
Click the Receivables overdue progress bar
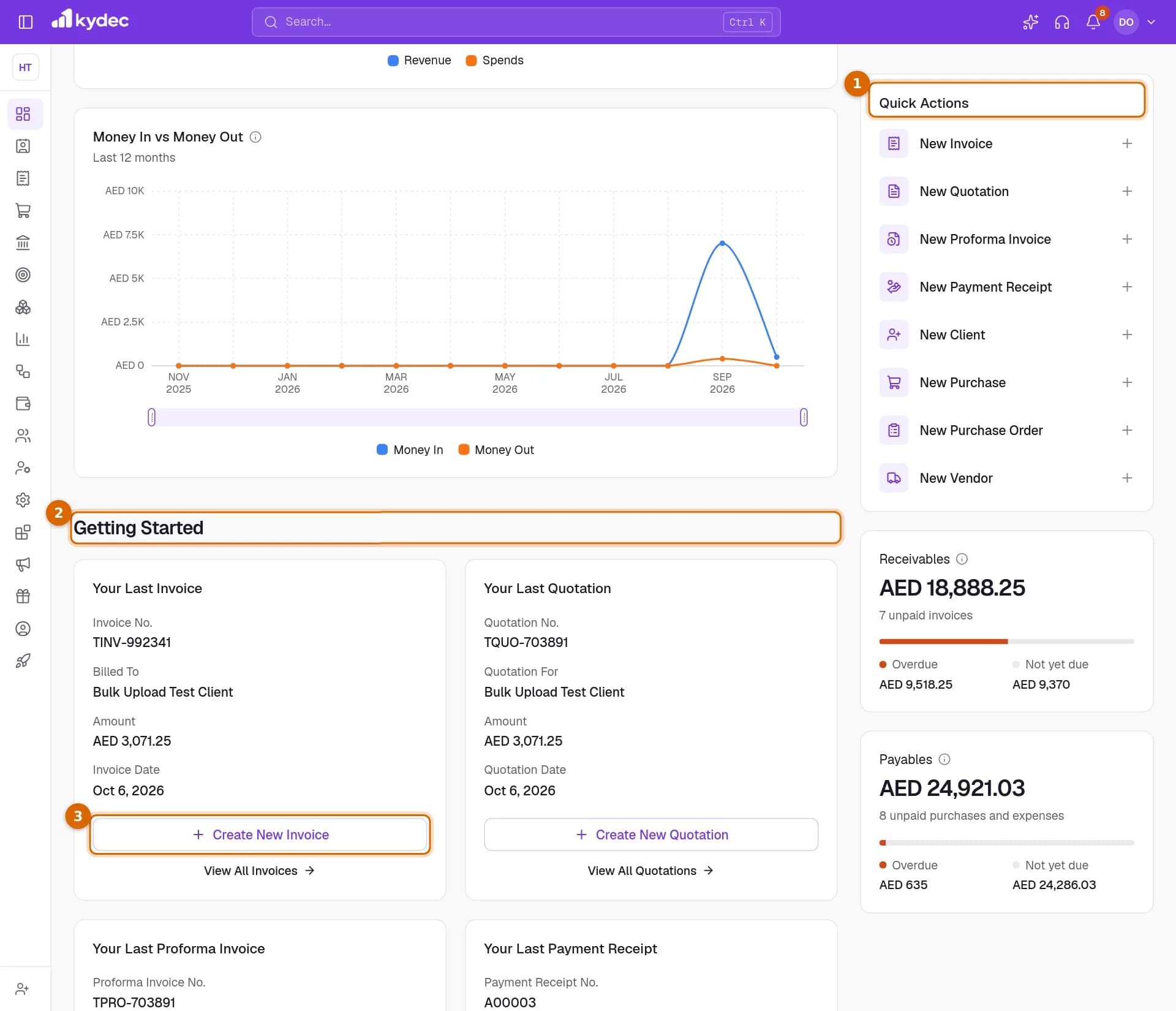(943, 642)
